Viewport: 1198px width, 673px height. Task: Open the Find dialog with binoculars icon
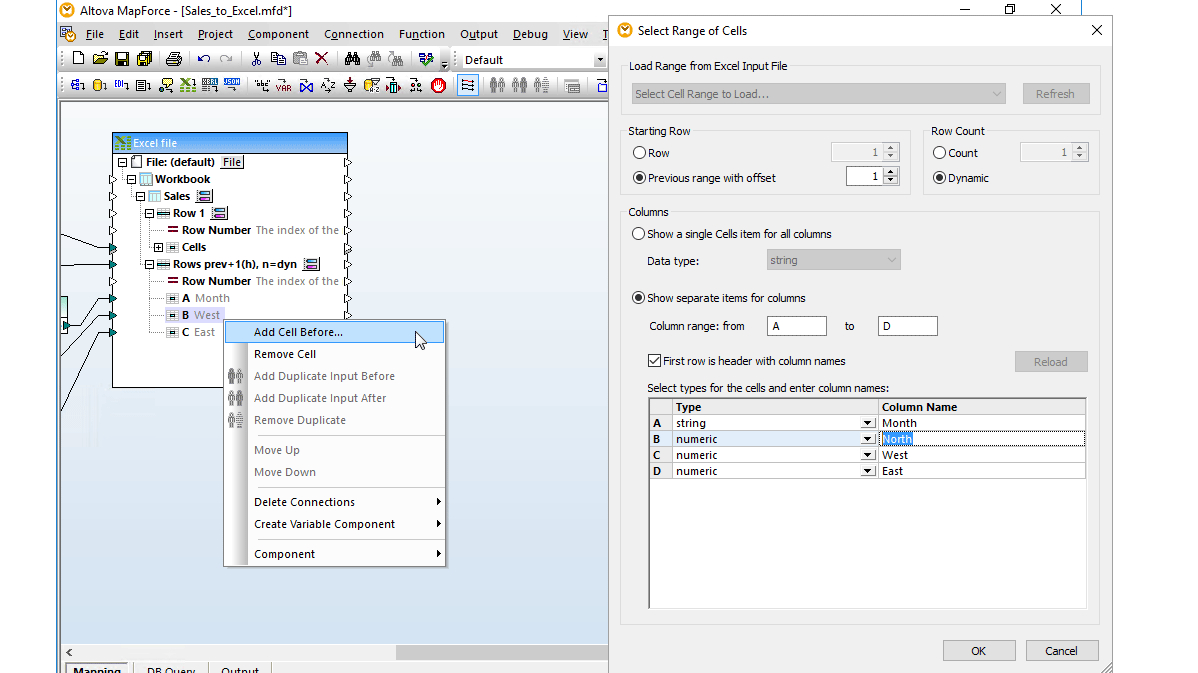click(x=352, y=57)
